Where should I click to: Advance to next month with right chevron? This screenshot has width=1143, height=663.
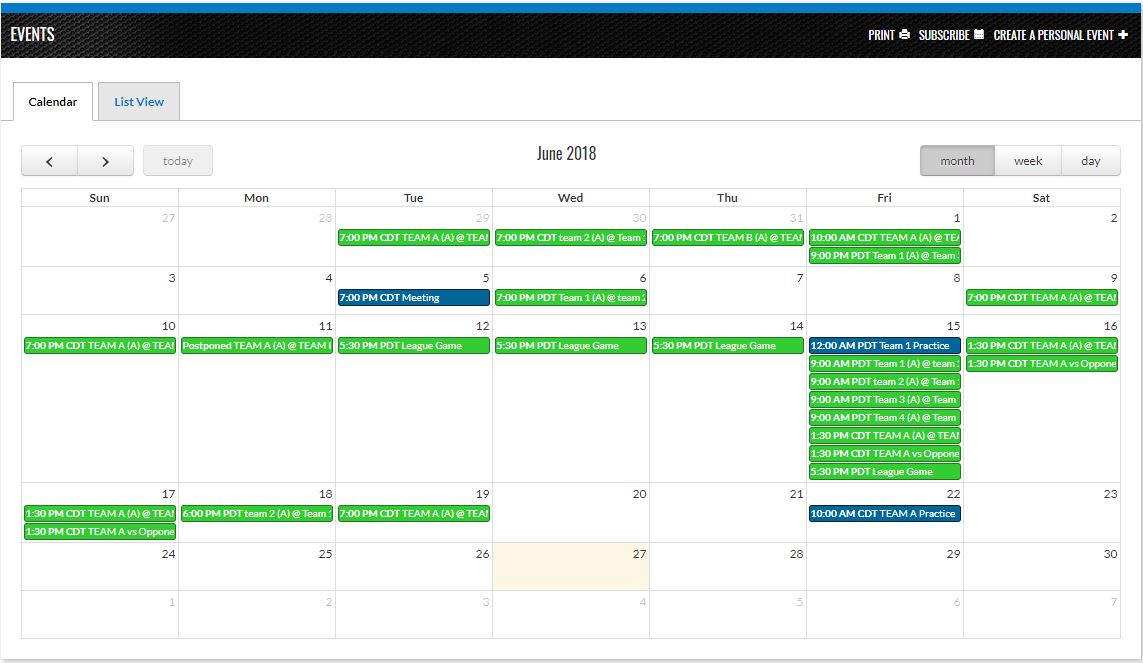105,161
